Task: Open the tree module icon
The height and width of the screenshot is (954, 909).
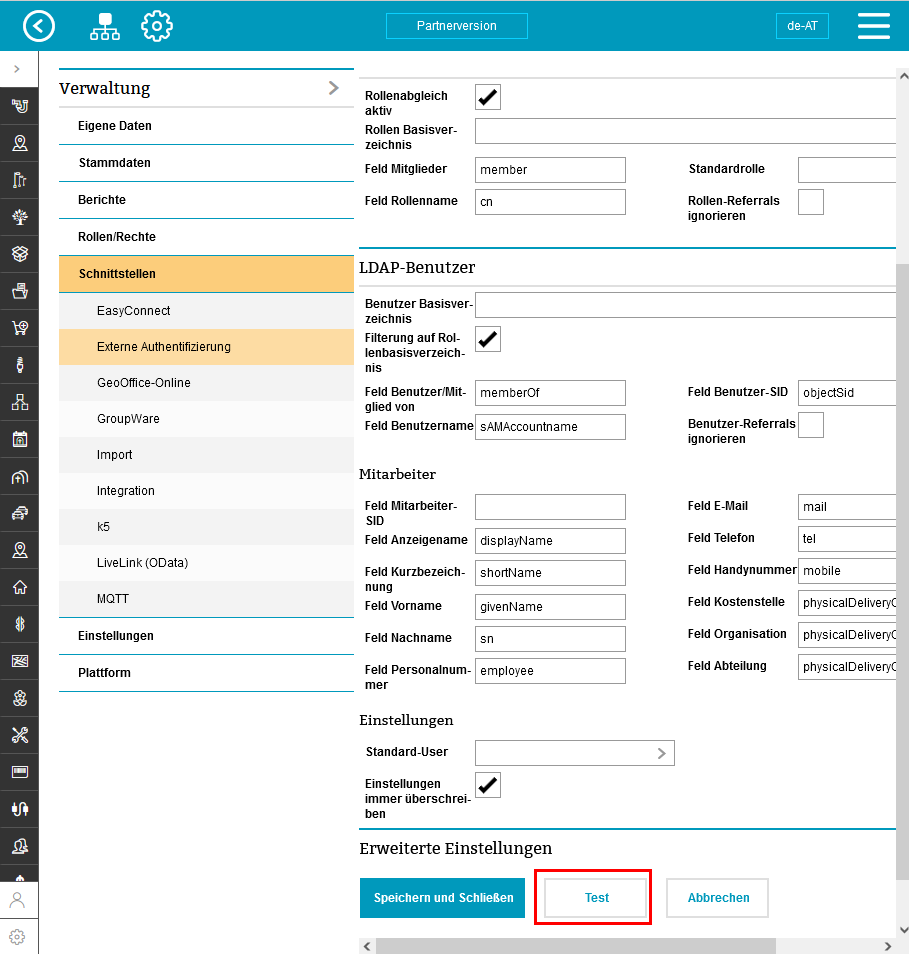Action: click(x=20, y=217)
